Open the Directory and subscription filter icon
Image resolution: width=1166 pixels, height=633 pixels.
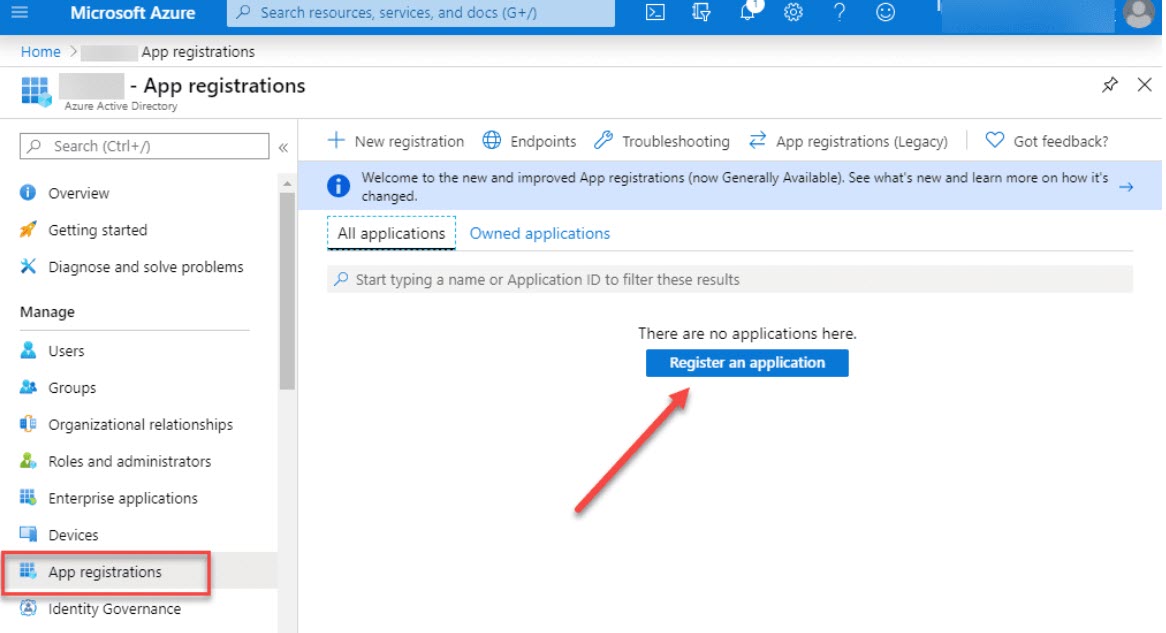702,13
